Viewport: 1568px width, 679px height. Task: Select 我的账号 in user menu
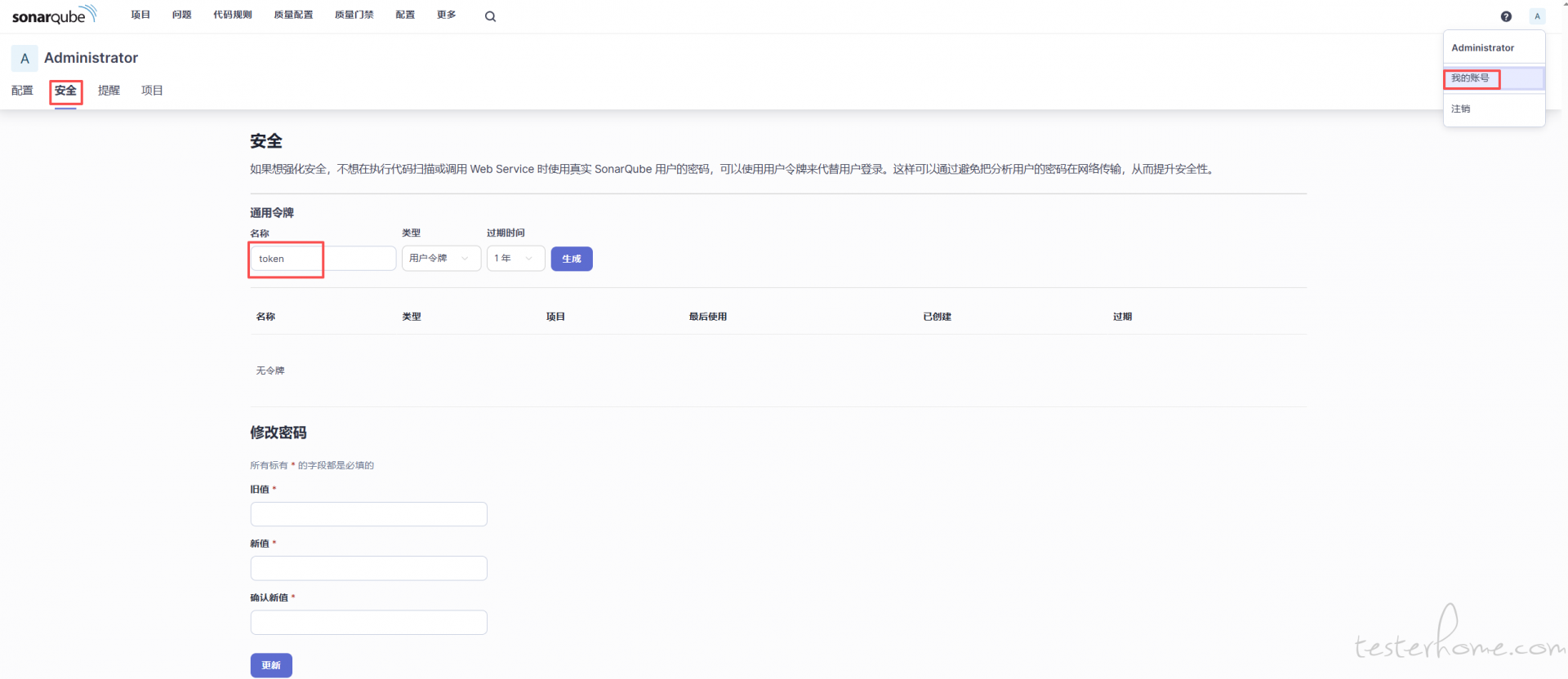point(1470,78)
